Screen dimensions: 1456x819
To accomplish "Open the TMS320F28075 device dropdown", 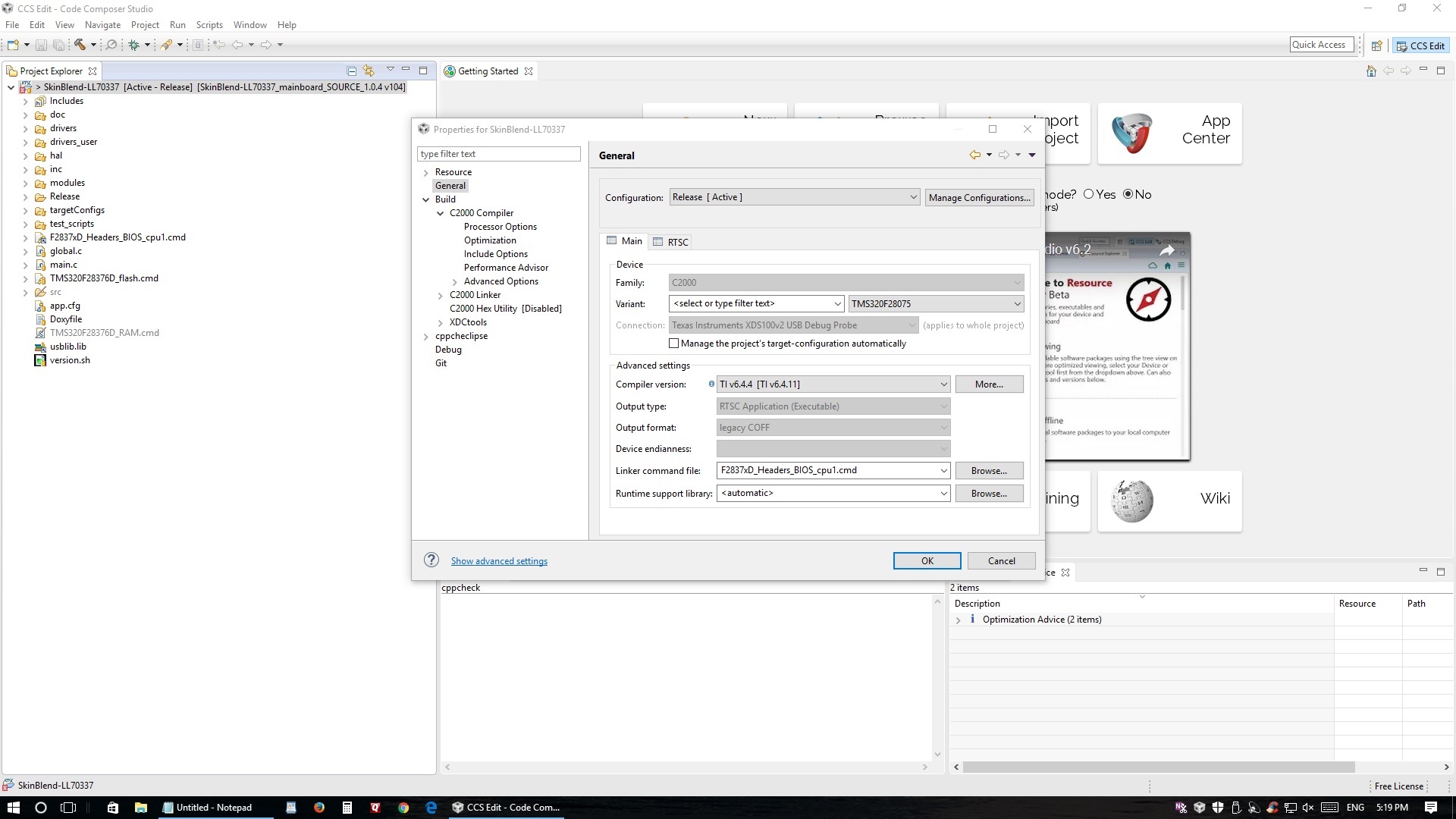I will (x=936, y=303).
